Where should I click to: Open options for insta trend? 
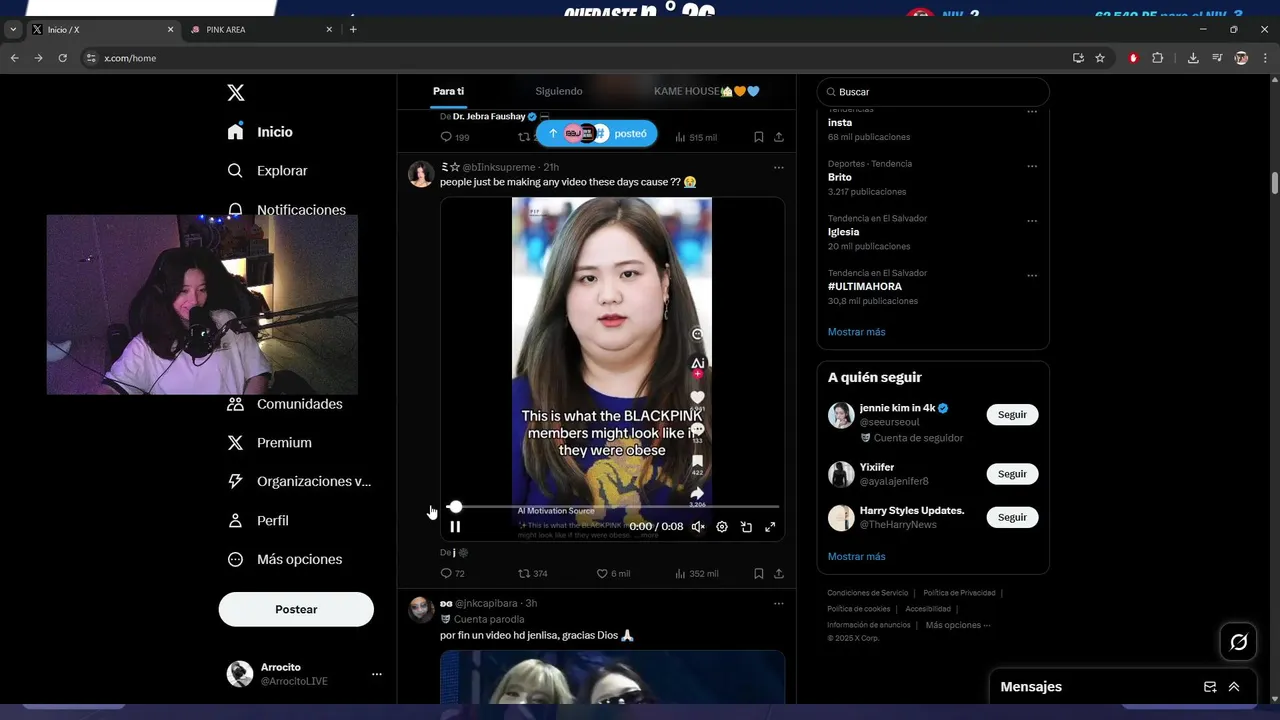(1032, 112)
